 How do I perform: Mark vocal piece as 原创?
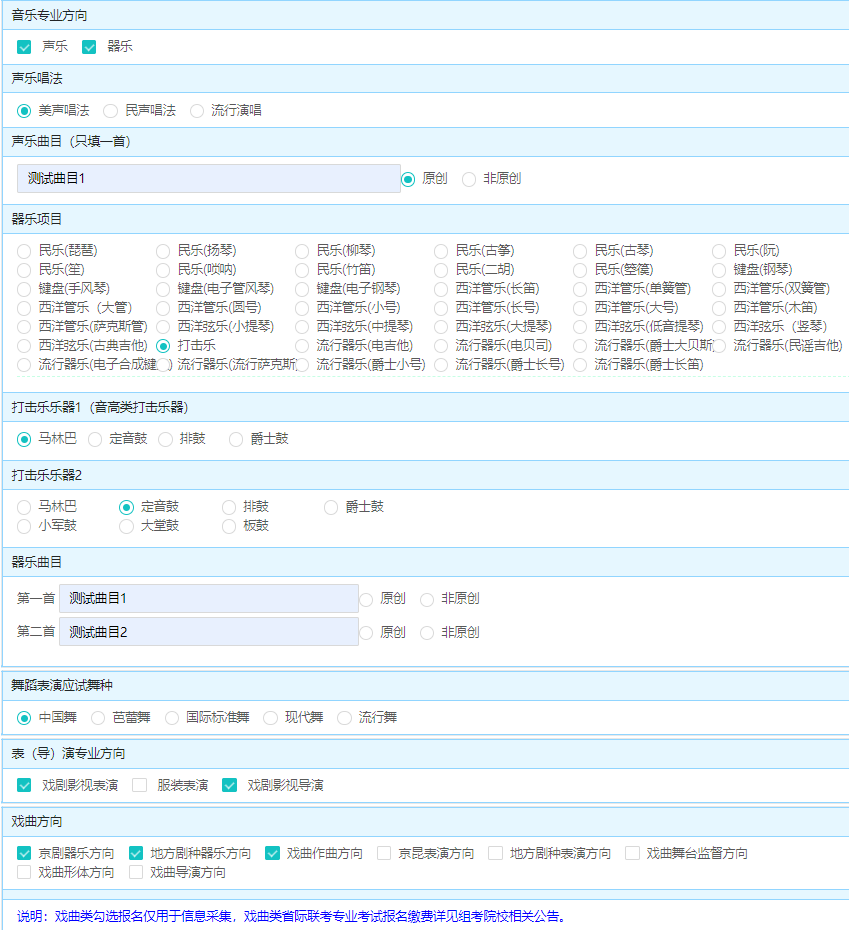408,179
